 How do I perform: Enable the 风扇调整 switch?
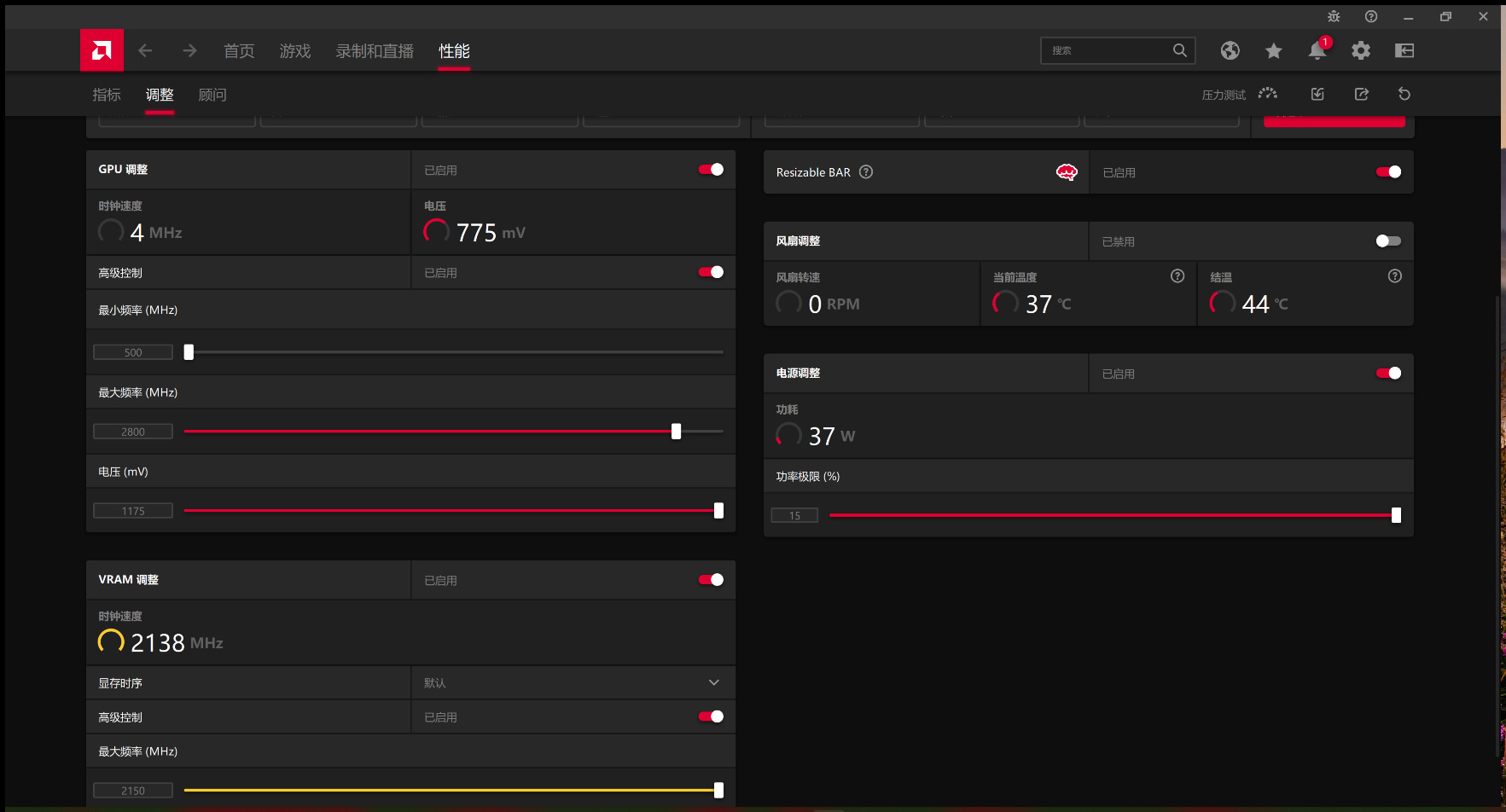tap(1388, 241)
